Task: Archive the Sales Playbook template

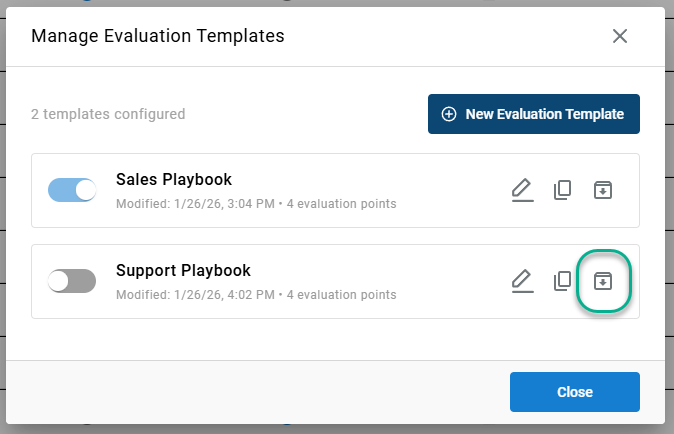Action: coord(602,190)
